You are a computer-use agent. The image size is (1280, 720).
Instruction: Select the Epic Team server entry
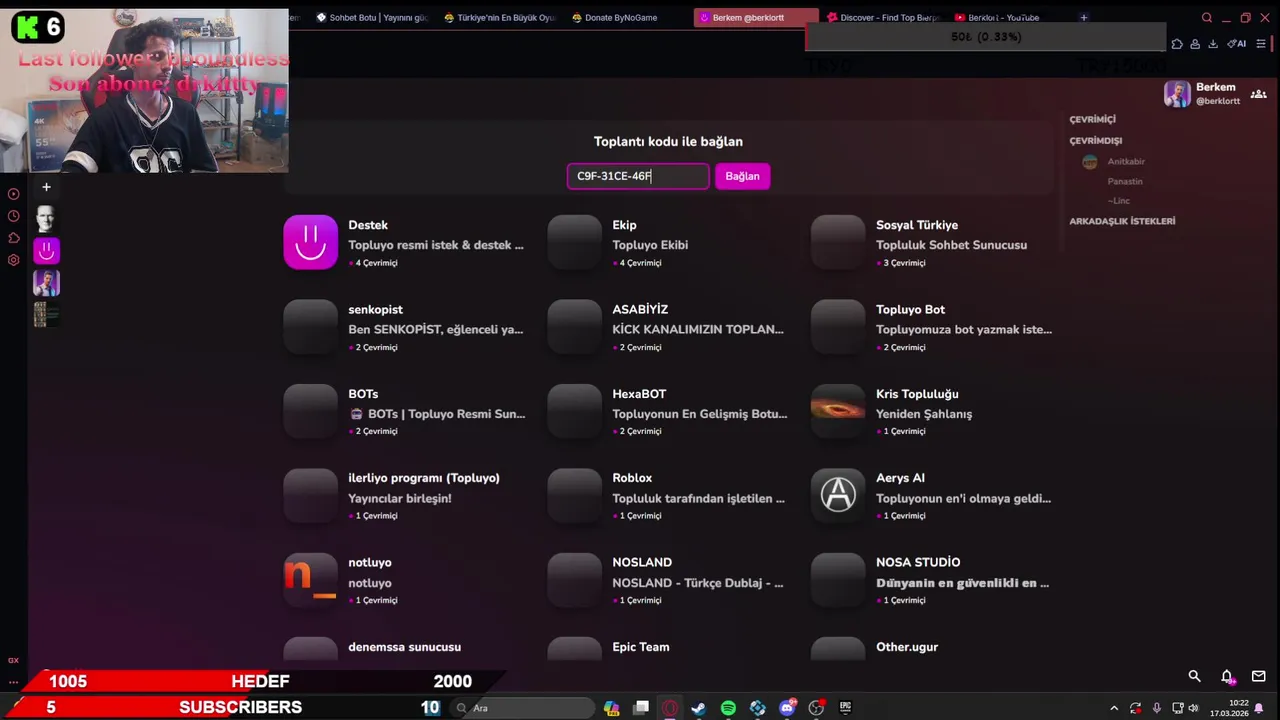click(671, 649)
